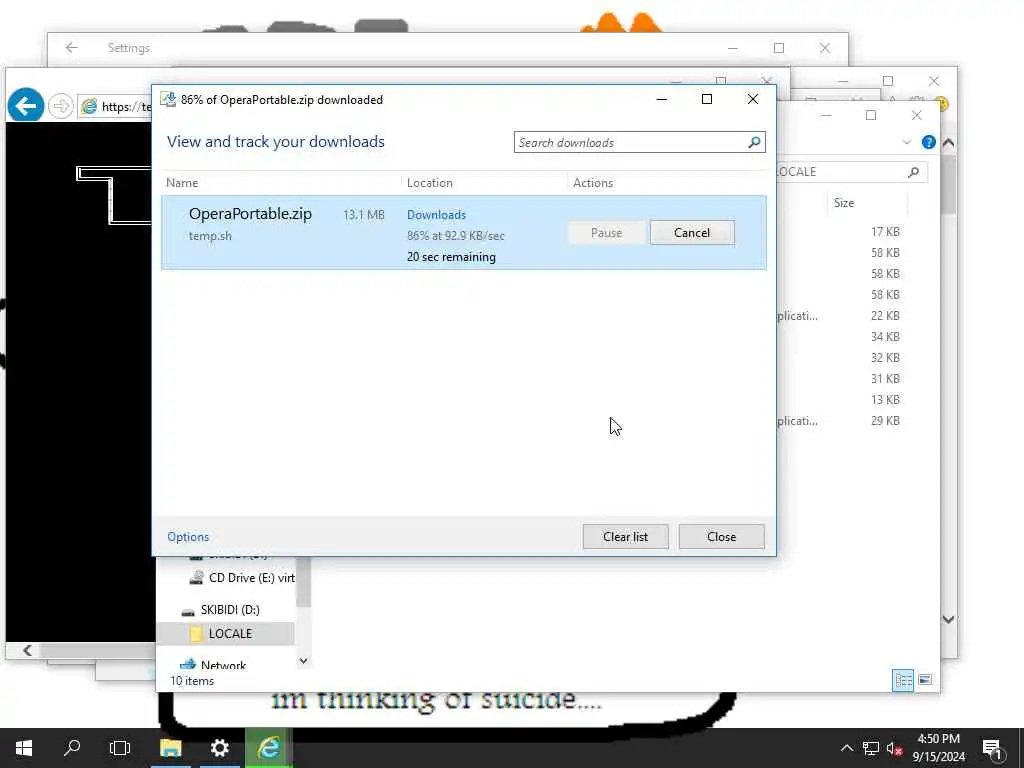Open taskbar Search

click(x=72, y=748)
